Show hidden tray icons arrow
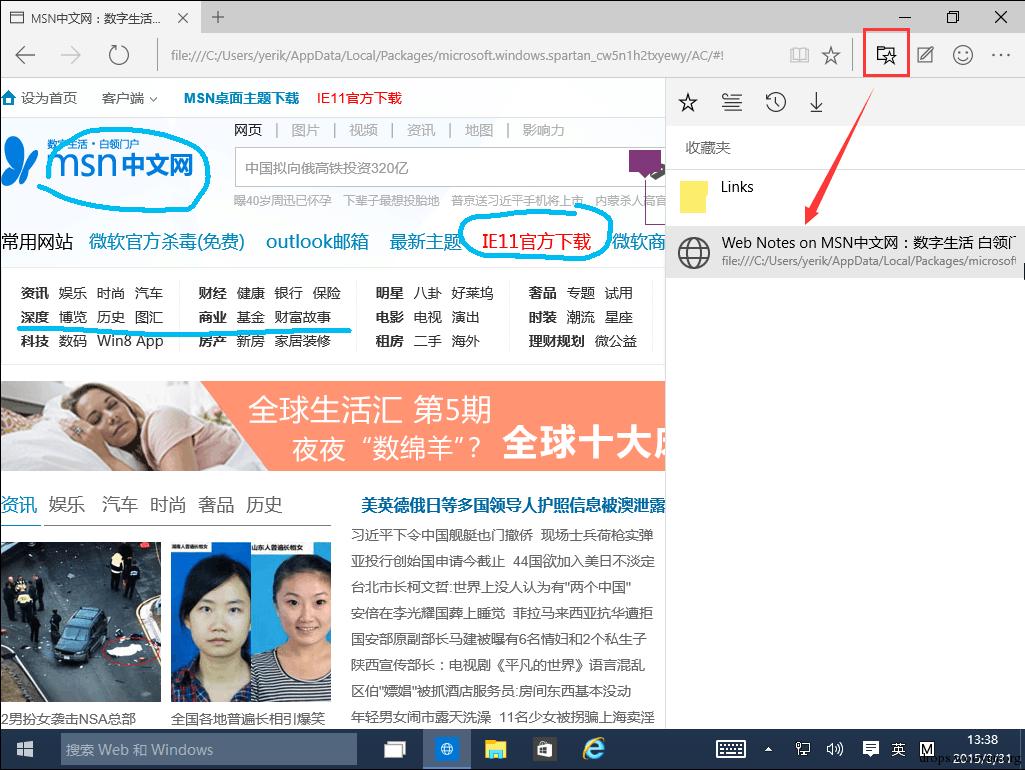The height and width of the screenshot is (770, 1025). point(768,749)
